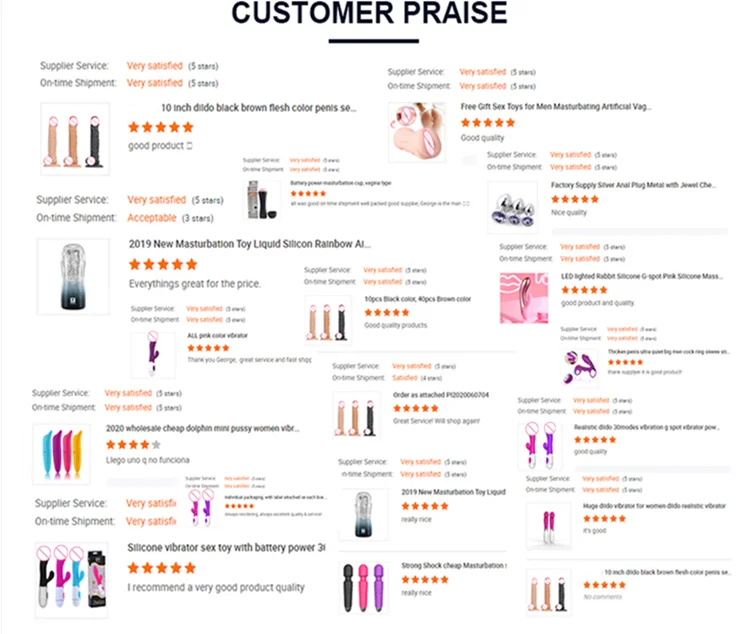Click the "Silicone vibrator sex toy with battery power" title
This screenshot has width=750, height=634.
click(226, 548)
